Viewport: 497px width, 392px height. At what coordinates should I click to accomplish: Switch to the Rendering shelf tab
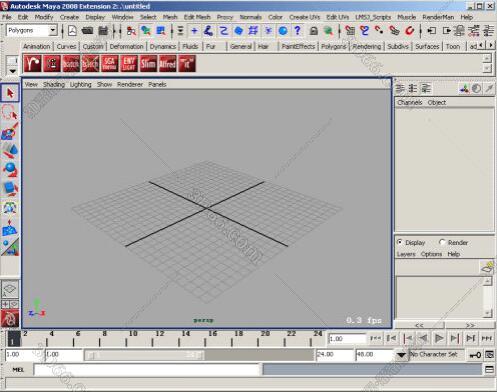(x=367, y=46)
